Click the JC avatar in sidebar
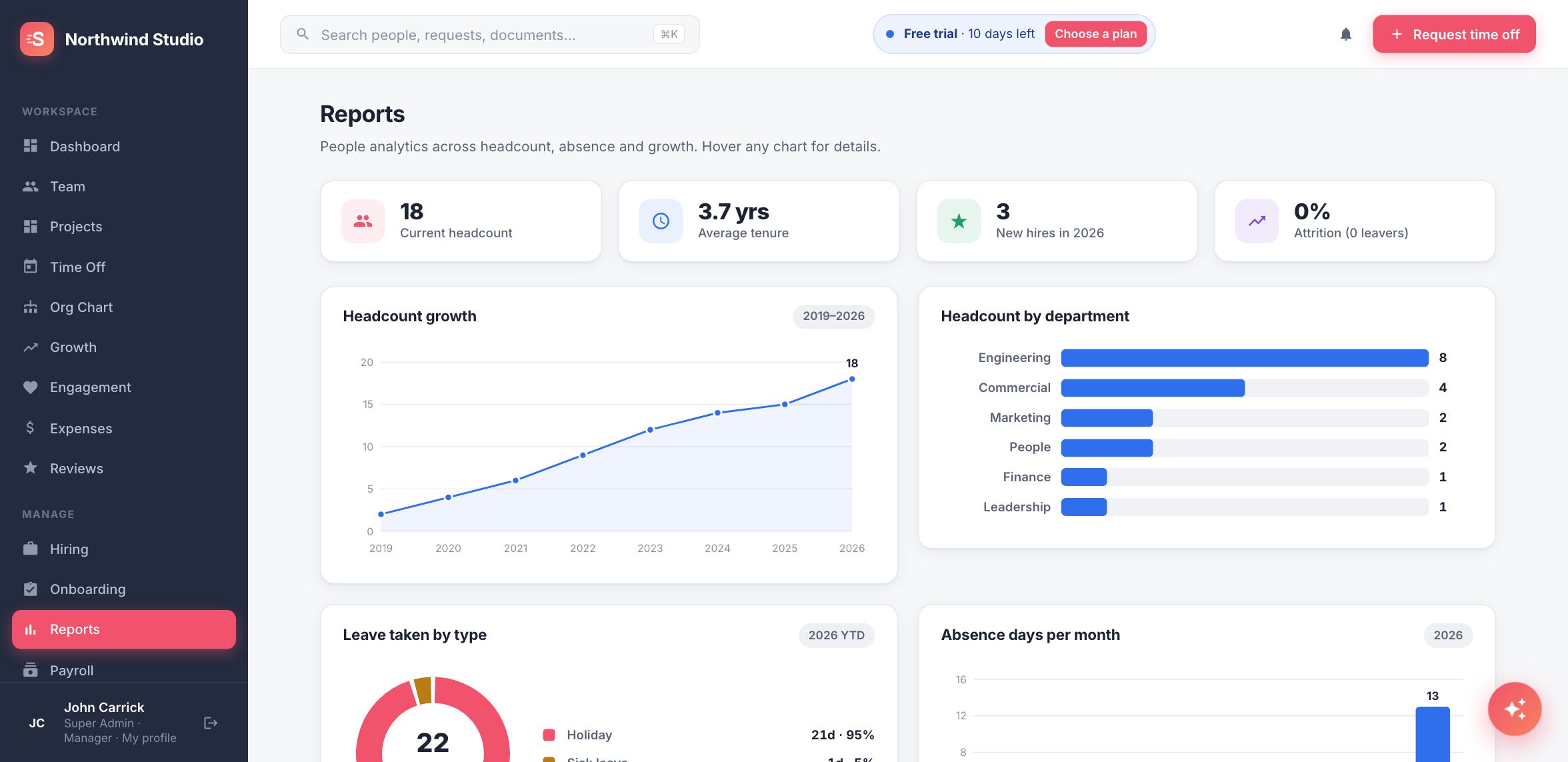Image resolution: width=1568 pixels, height=762 pixels. pyautogui.click(x=37, y=723)
